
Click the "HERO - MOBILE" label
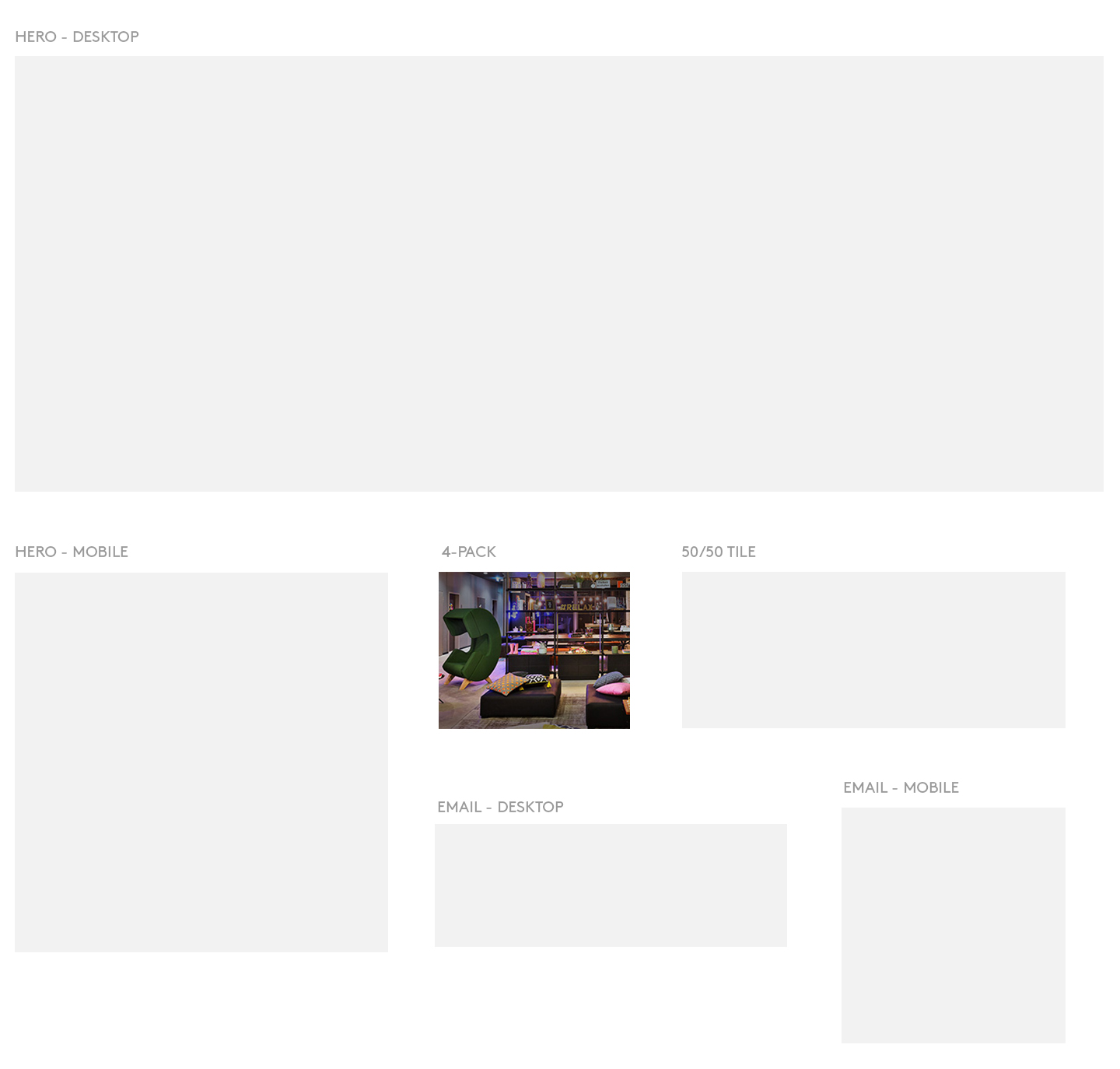pyautogui.click(x=71, y=552)
